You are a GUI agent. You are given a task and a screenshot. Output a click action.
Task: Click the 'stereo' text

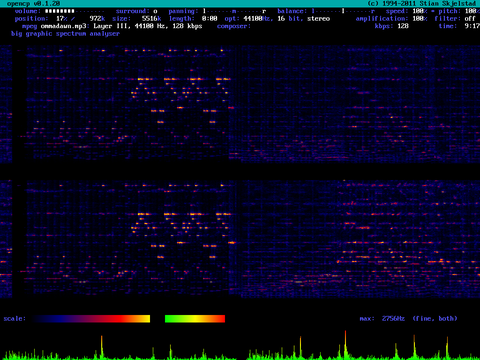click(318, 19)
